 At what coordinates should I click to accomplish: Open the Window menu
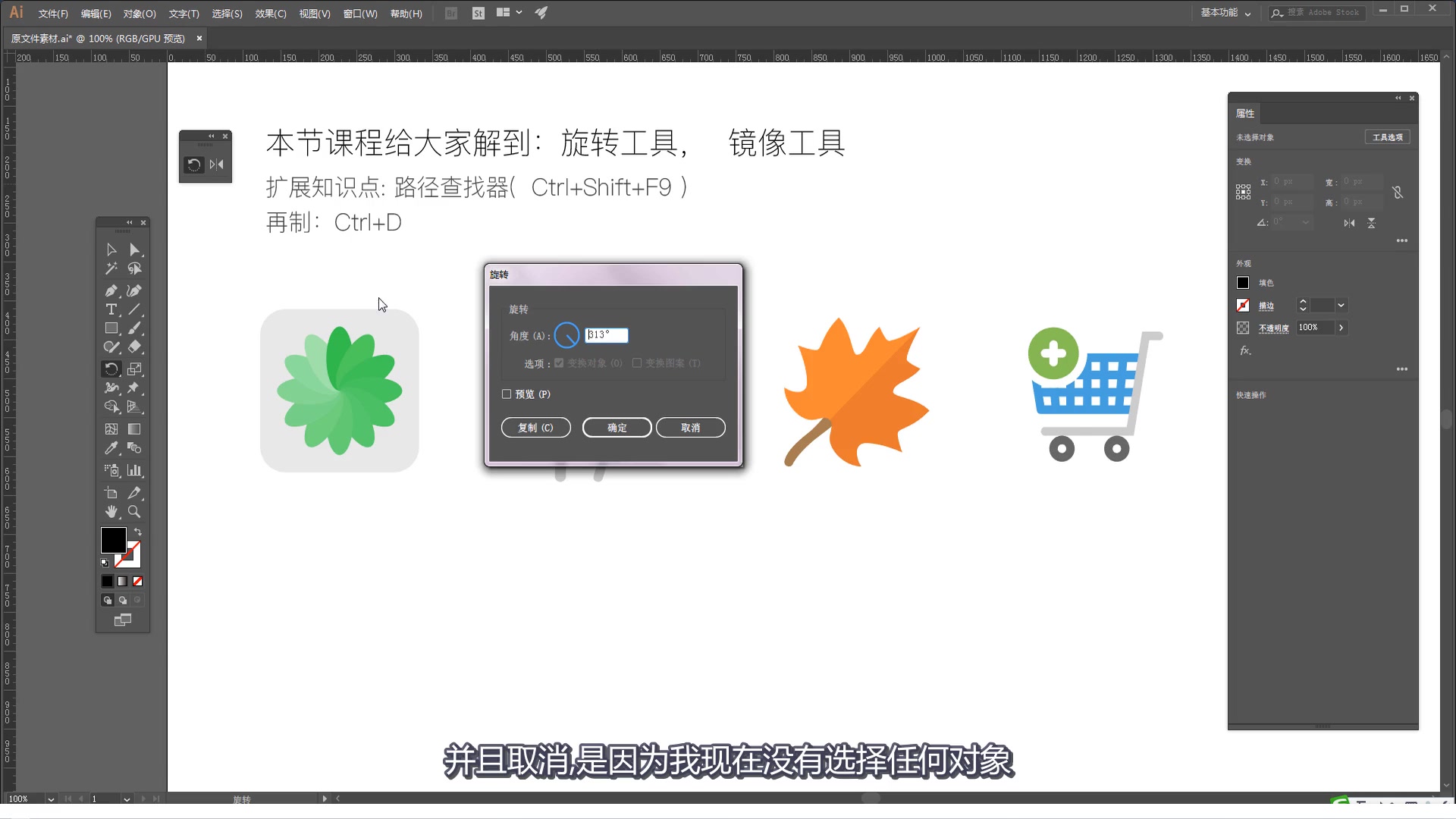360,14
